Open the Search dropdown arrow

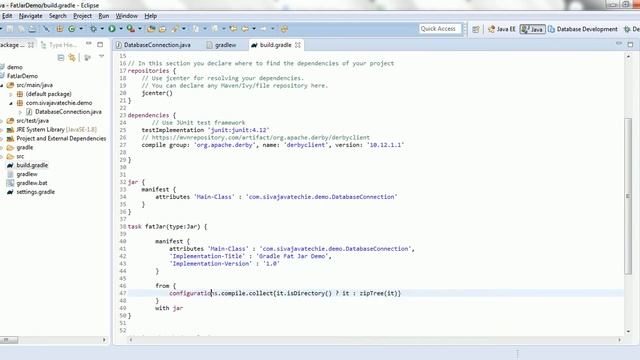[x=184, y=29]
